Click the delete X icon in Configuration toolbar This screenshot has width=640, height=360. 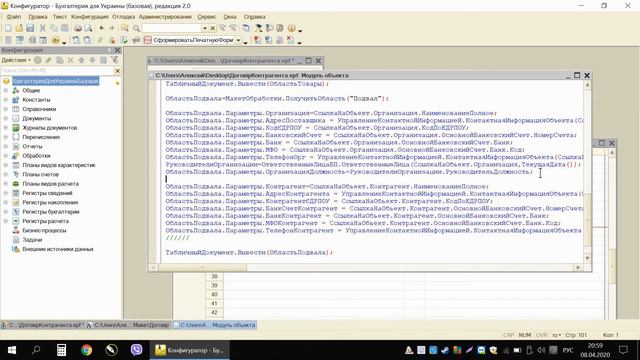71,60
